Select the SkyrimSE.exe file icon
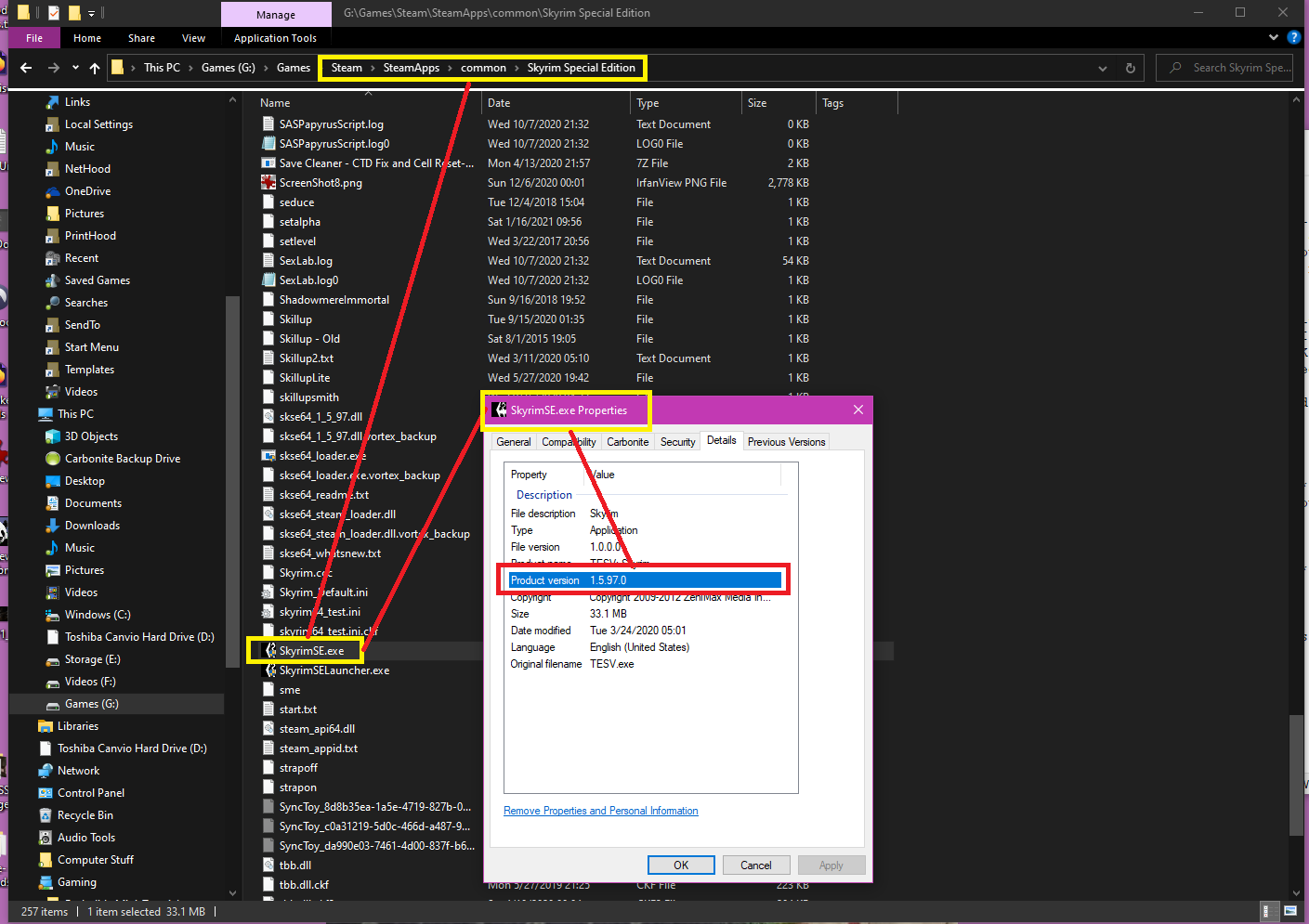This screenshot has height=924, width=1309. coord(269,651)
